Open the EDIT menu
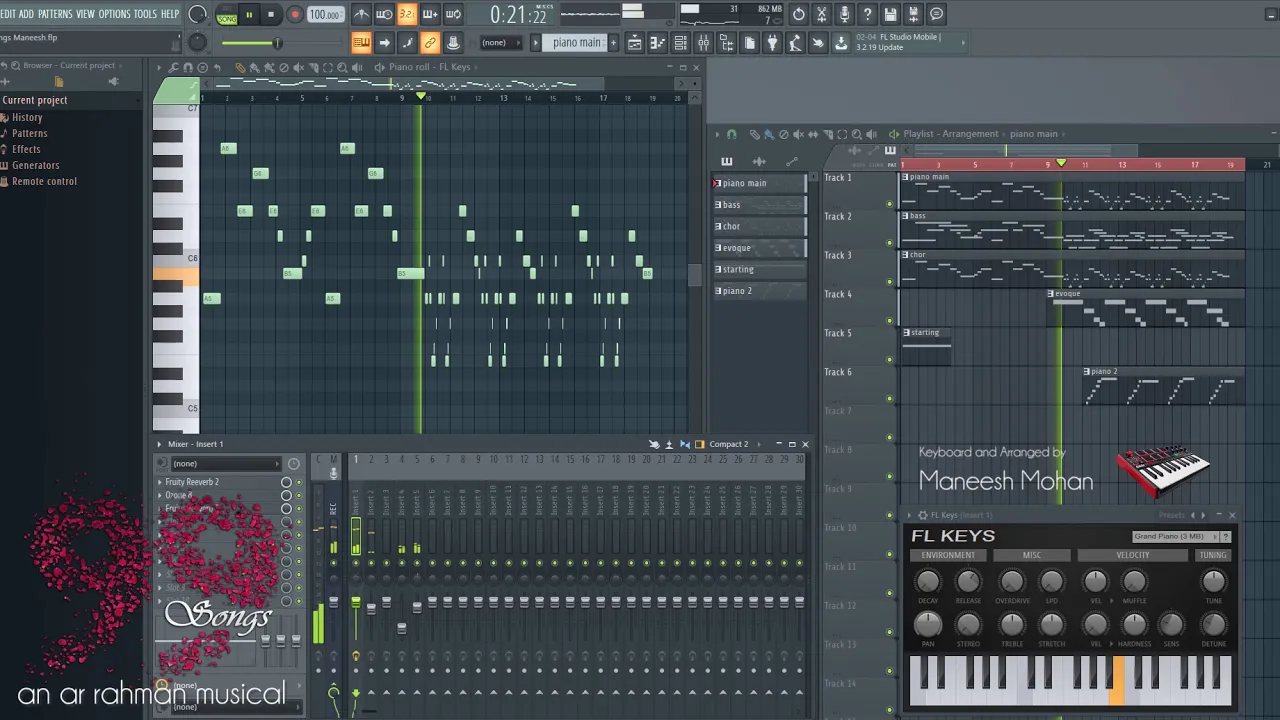 click(9, 14)
